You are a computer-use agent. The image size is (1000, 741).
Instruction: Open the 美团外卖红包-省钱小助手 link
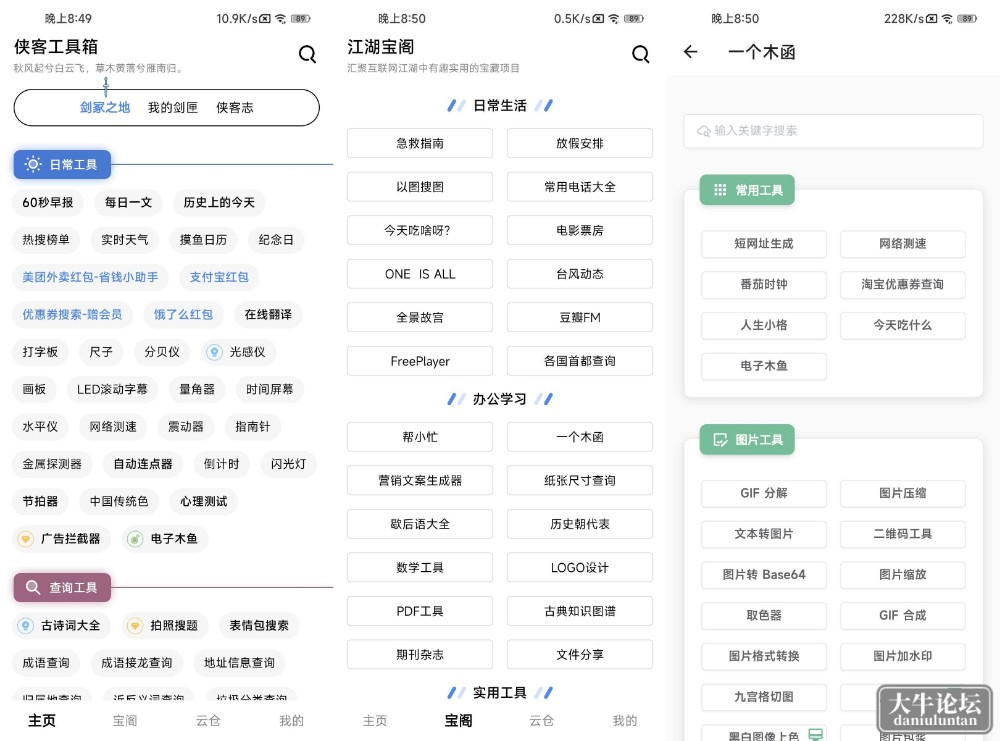(x=90, y=277)
